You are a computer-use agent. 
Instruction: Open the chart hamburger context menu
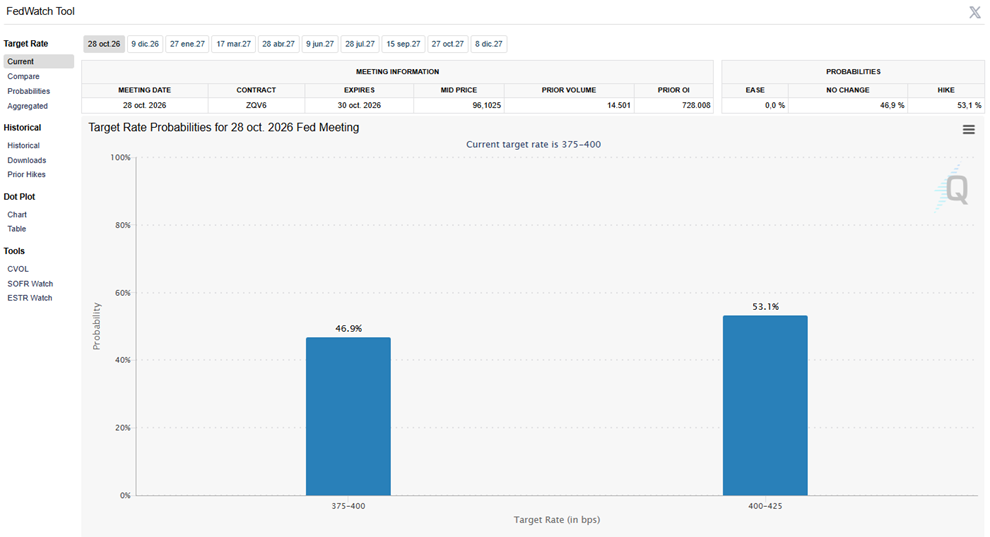969,129
